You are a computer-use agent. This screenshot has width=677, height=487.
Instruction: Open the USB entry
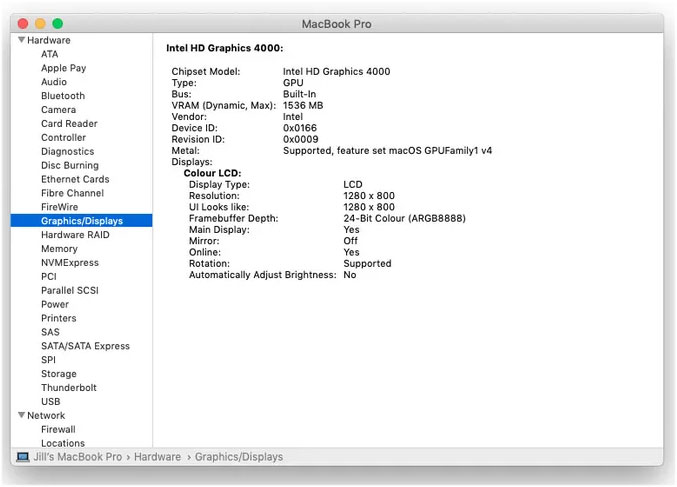[x=51, y=402]
